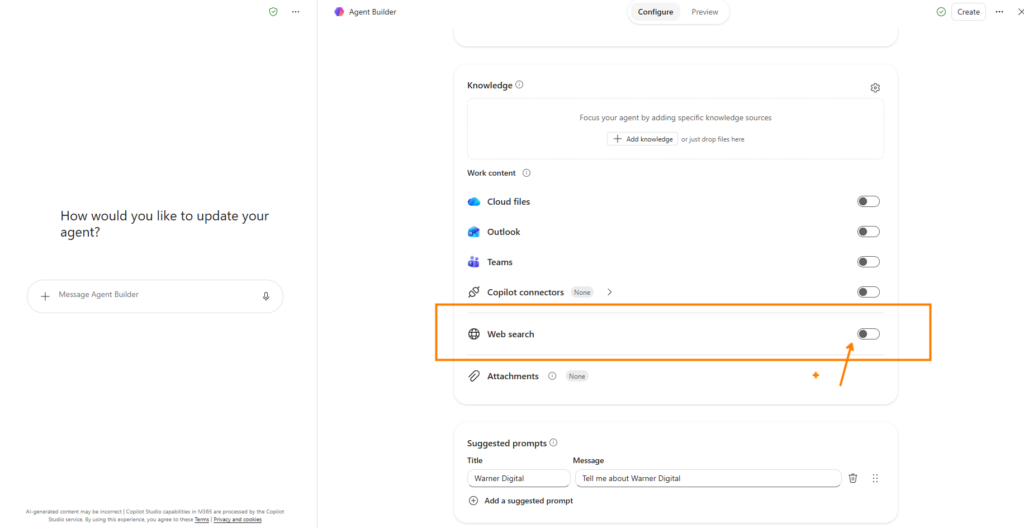Screen dimensions: 1024x528
Task: Click the Web search label
Action: point(511,334)
